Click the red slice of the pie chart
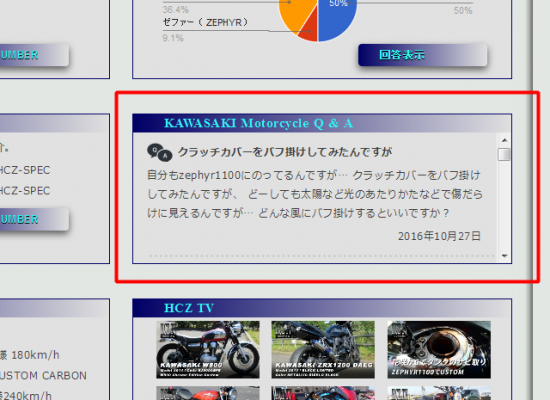 (x=310, y=32)
